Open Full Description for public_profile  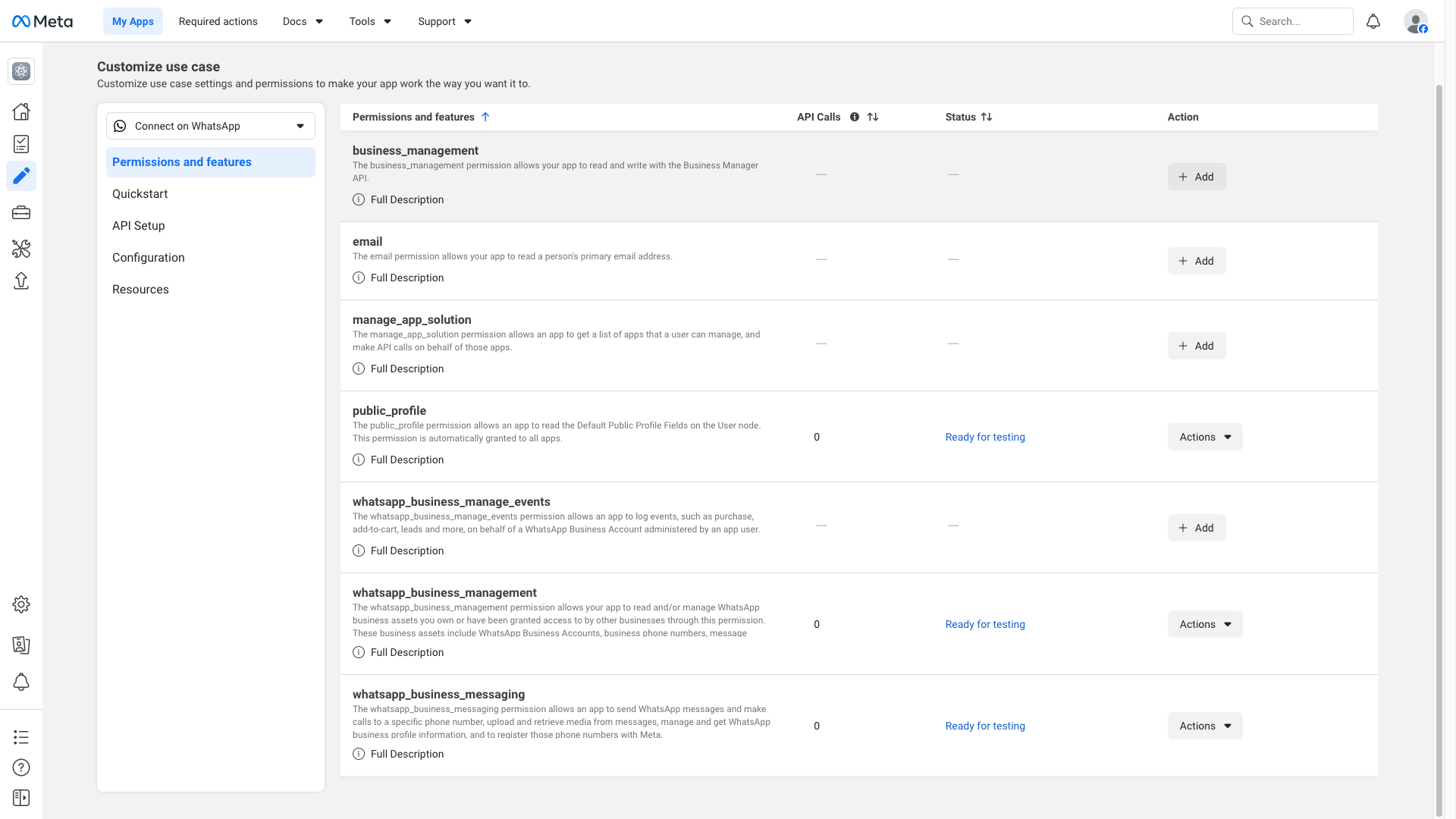pyautogui.click(x=398, y=460)
